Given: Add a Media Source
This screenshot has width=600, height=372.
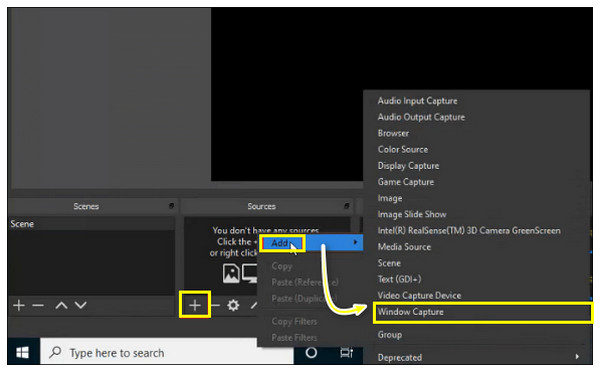Looking at the screenshot, I should 404,247.
